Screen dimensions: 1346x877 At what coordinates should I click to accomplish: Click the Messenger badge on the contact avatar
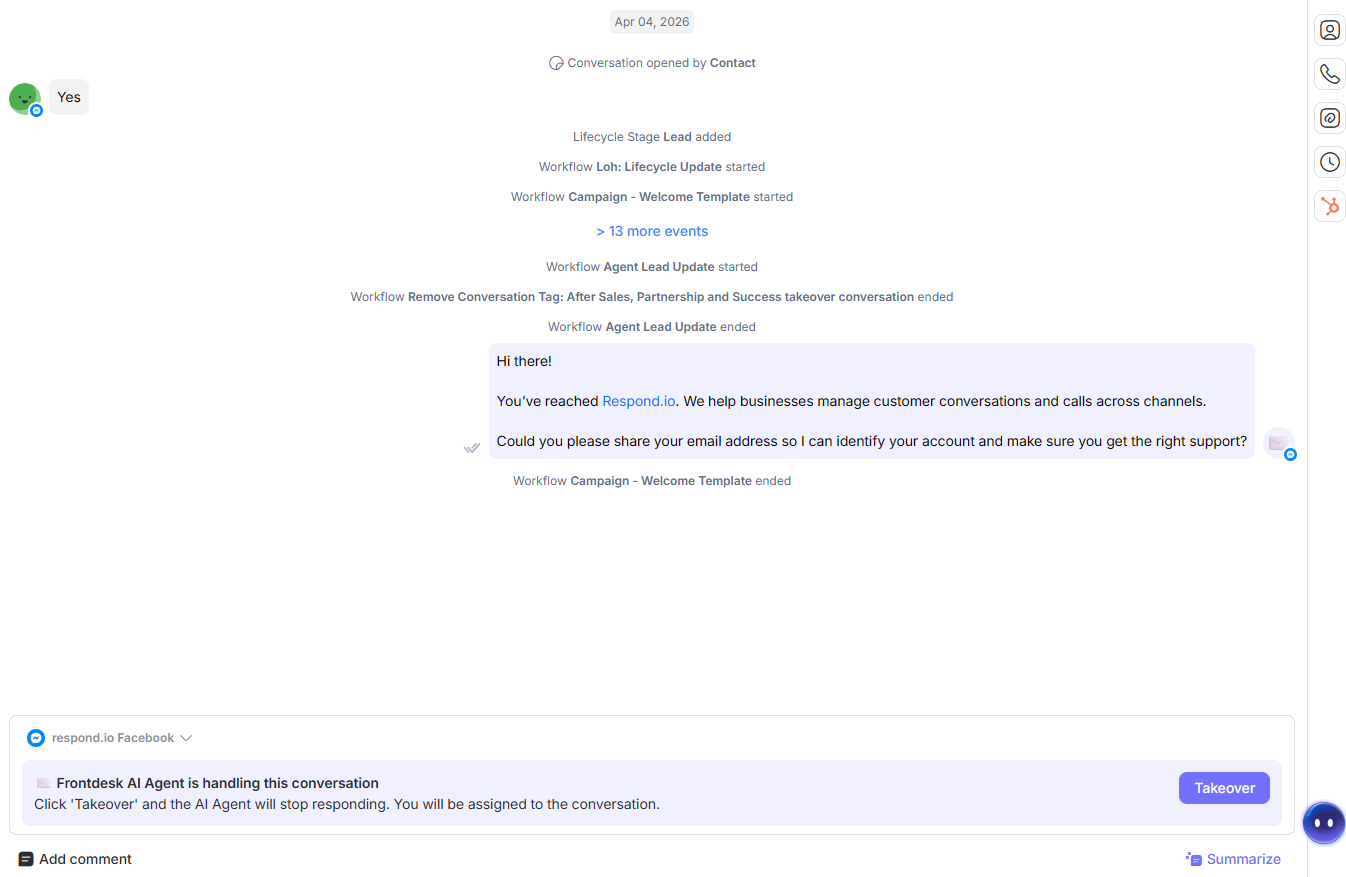pos(38,110)
